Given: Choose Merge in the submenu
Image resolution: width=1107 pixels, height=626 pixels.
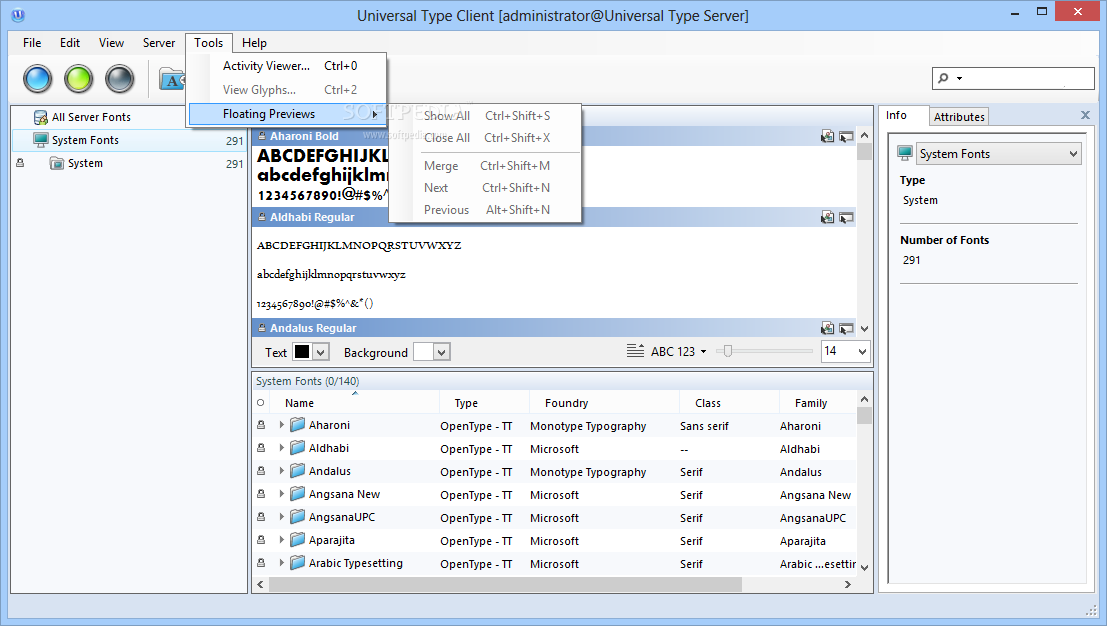Looking at the screenshot, I should coord(486,166).
